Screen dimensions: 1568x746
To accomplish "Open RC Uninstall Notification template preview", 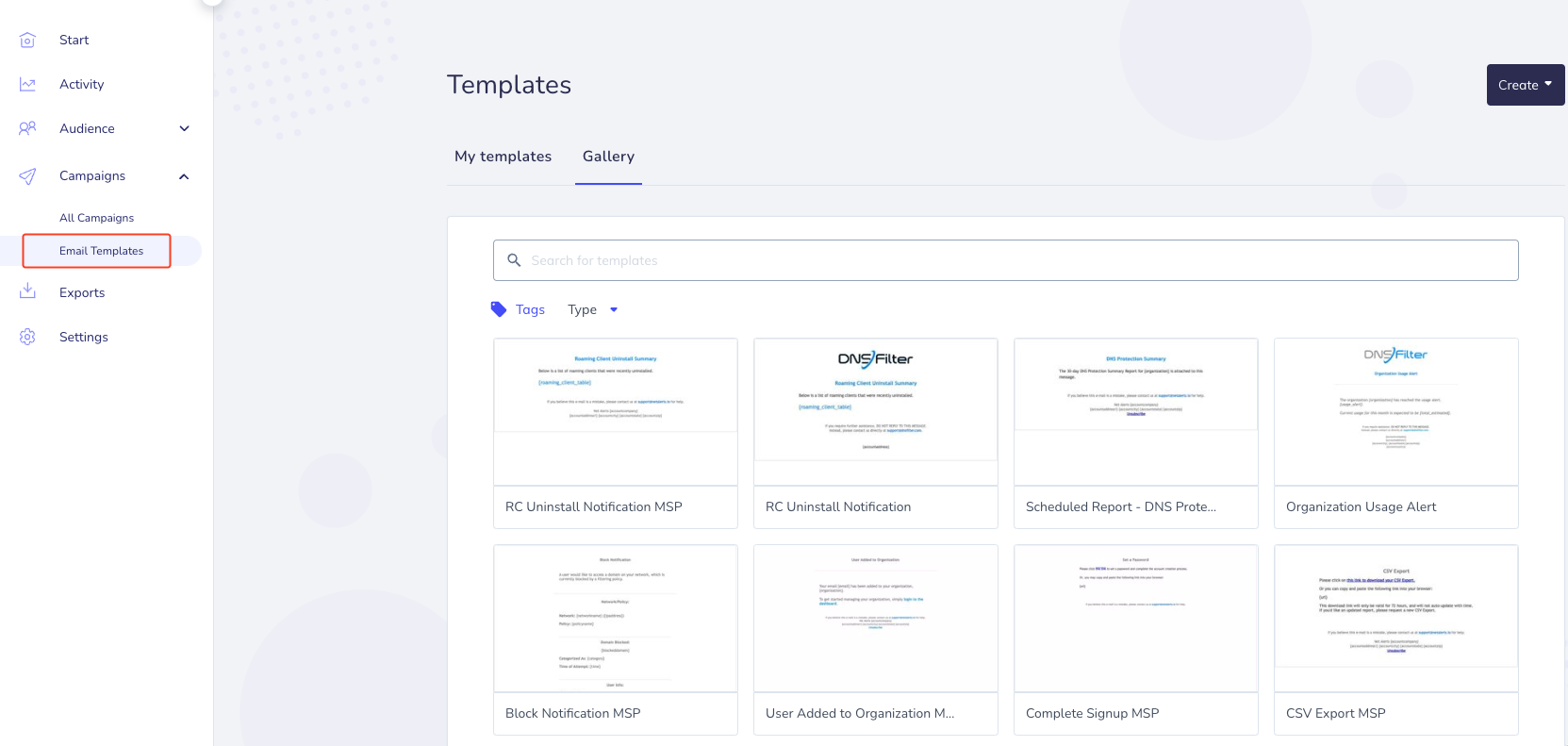I will (876, 412).
